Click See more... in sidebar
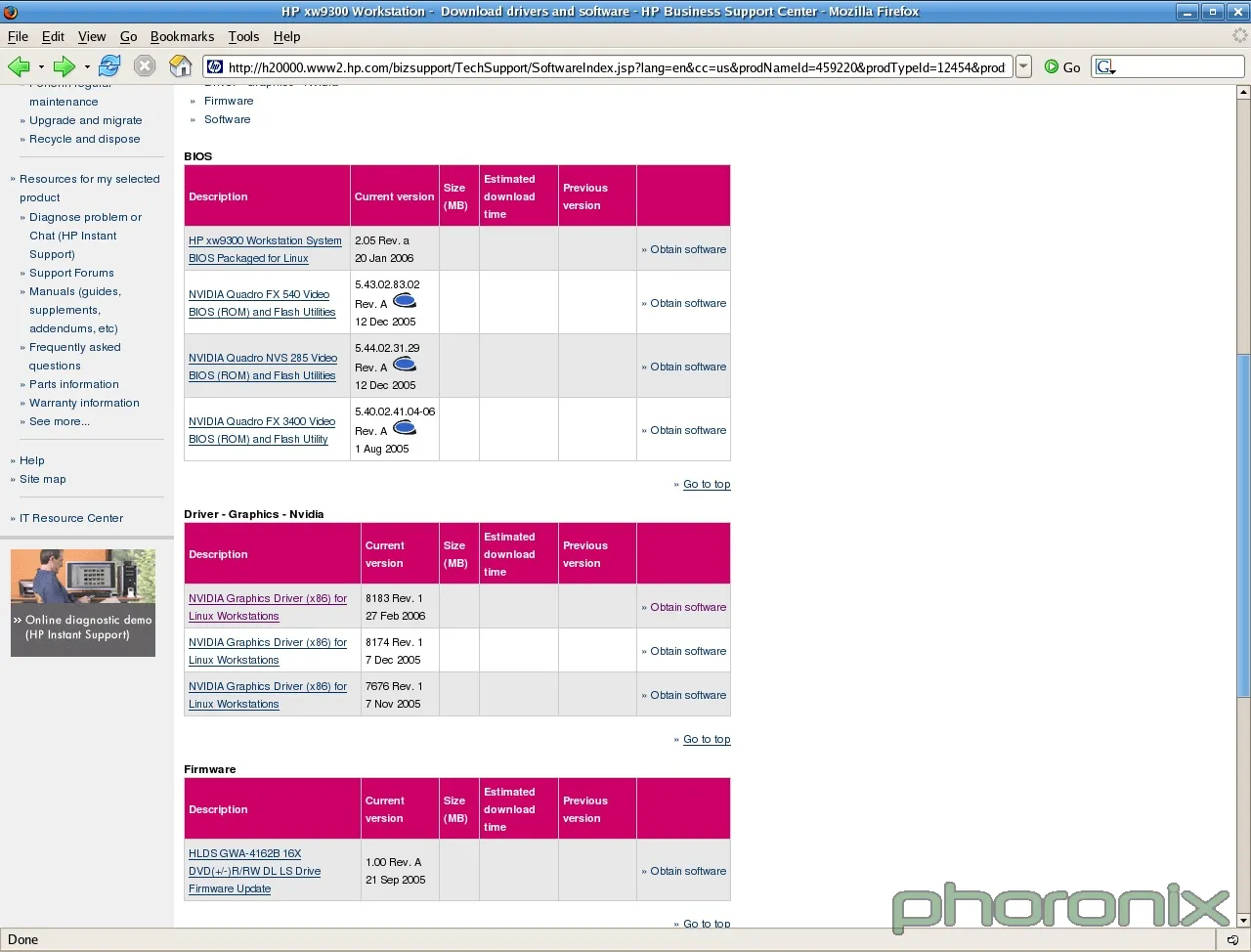 coord(60,421)
